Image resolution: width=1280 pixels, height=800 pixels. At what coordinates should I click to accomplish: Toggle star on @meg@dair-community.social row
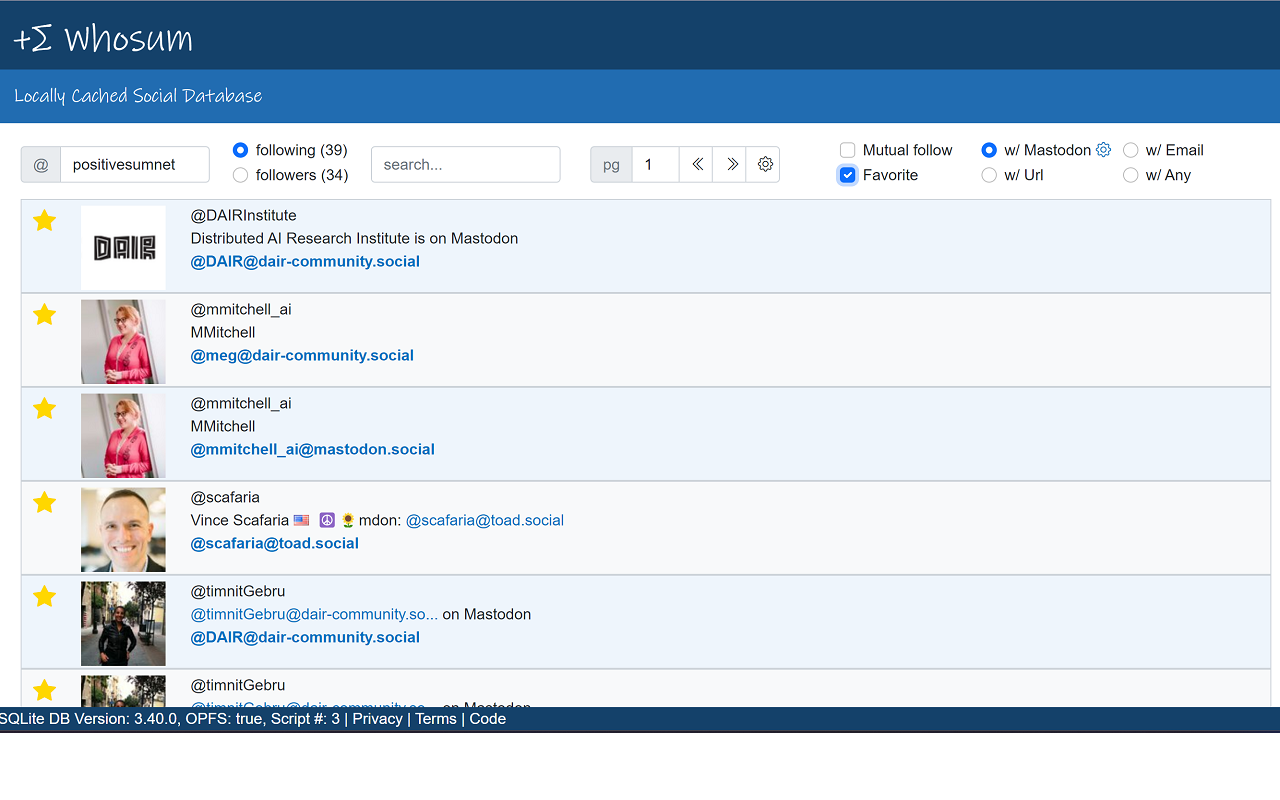click(x=44, y=315)
